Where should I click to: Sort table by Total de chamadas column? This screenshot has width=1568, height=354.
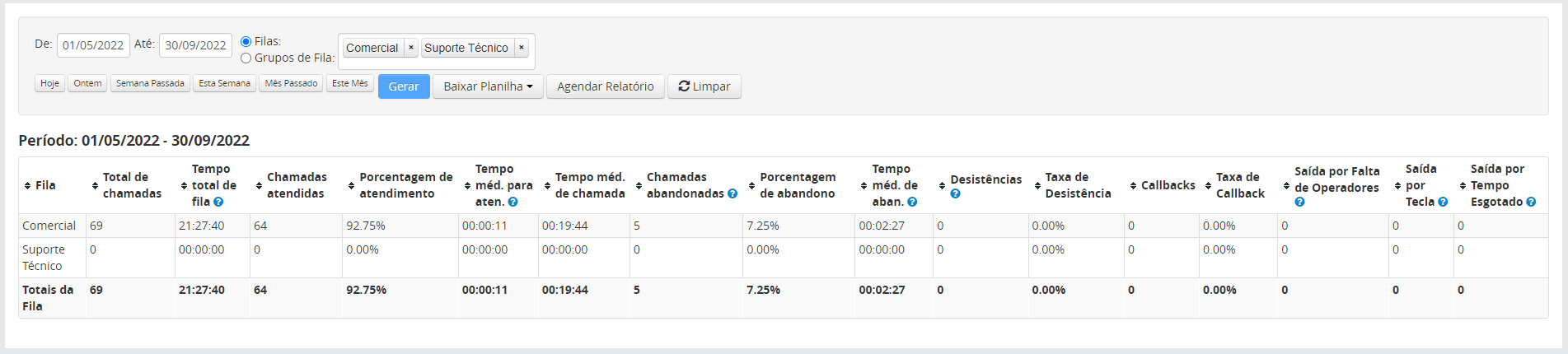(127, 185)
